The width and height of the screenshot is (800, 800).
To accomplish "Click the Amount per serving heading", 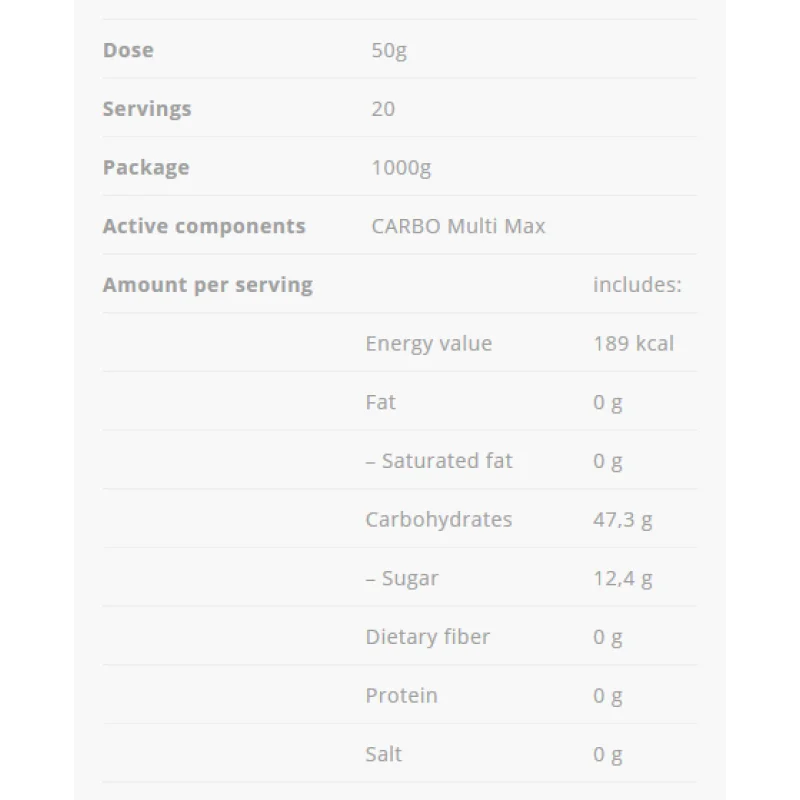I will click(x=208, y=285).
